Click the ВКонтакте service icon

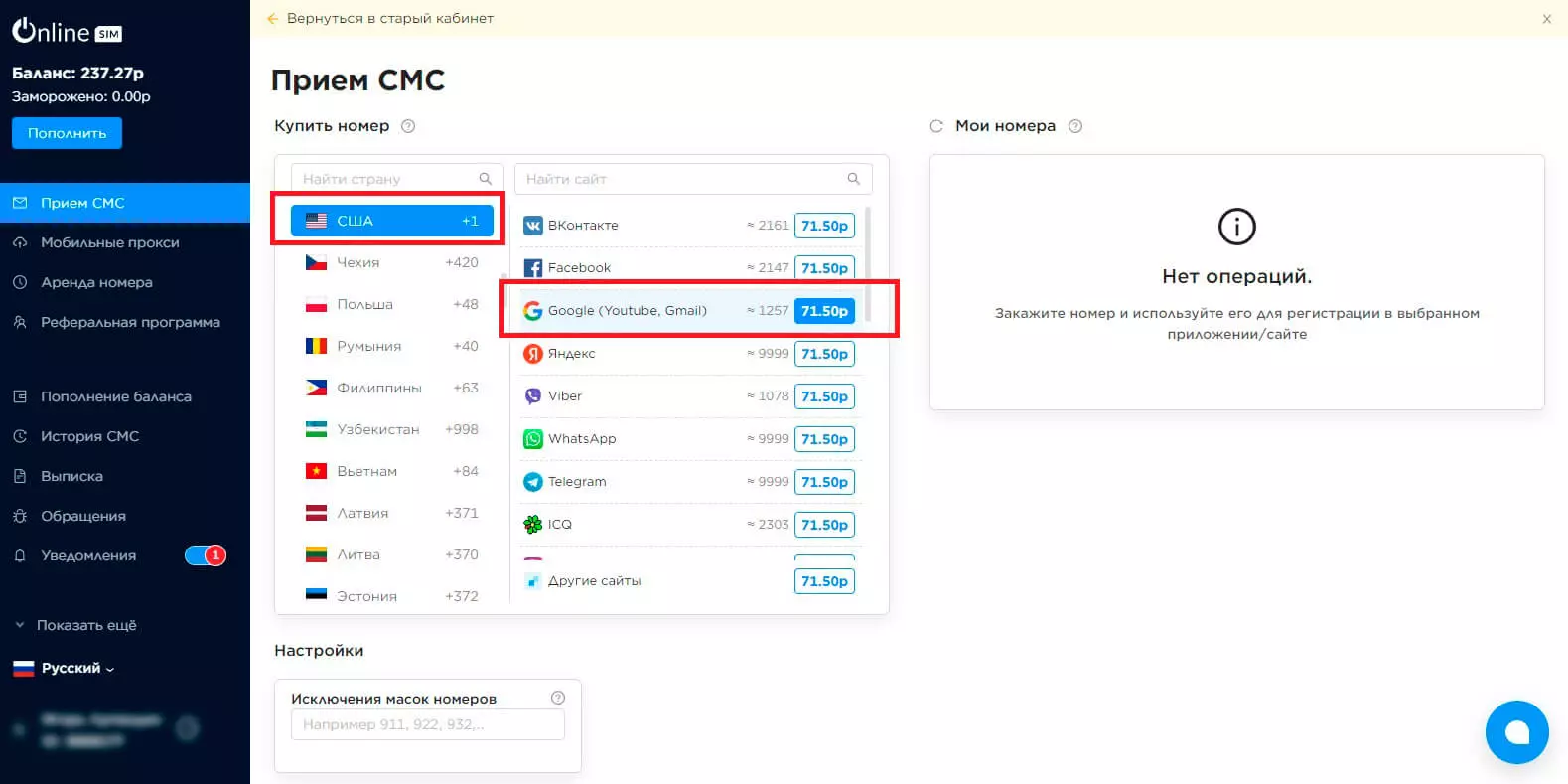[x=533, y=226]
